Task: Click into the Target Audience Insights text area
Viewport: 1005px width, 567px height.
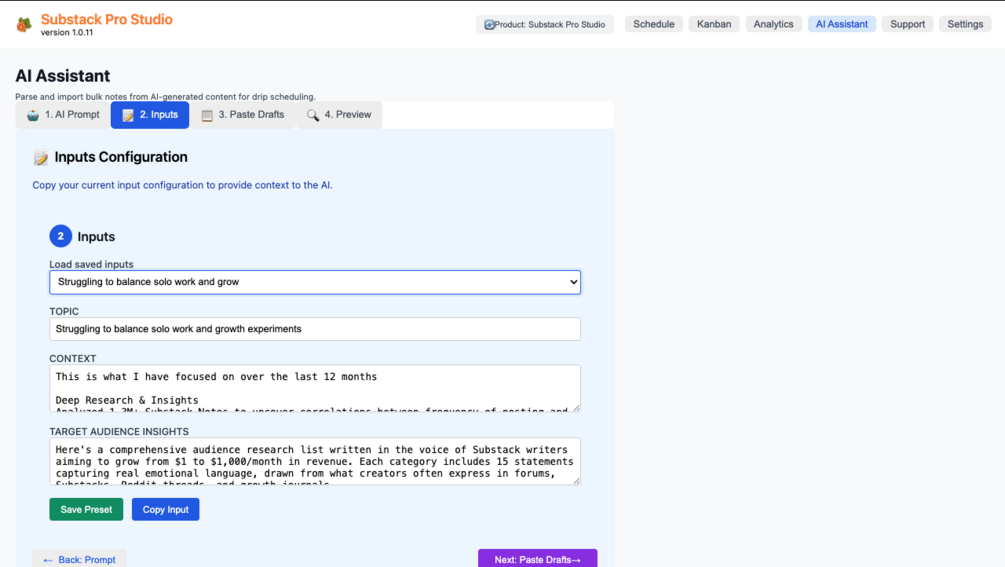Action: click(x=315, y=461)
